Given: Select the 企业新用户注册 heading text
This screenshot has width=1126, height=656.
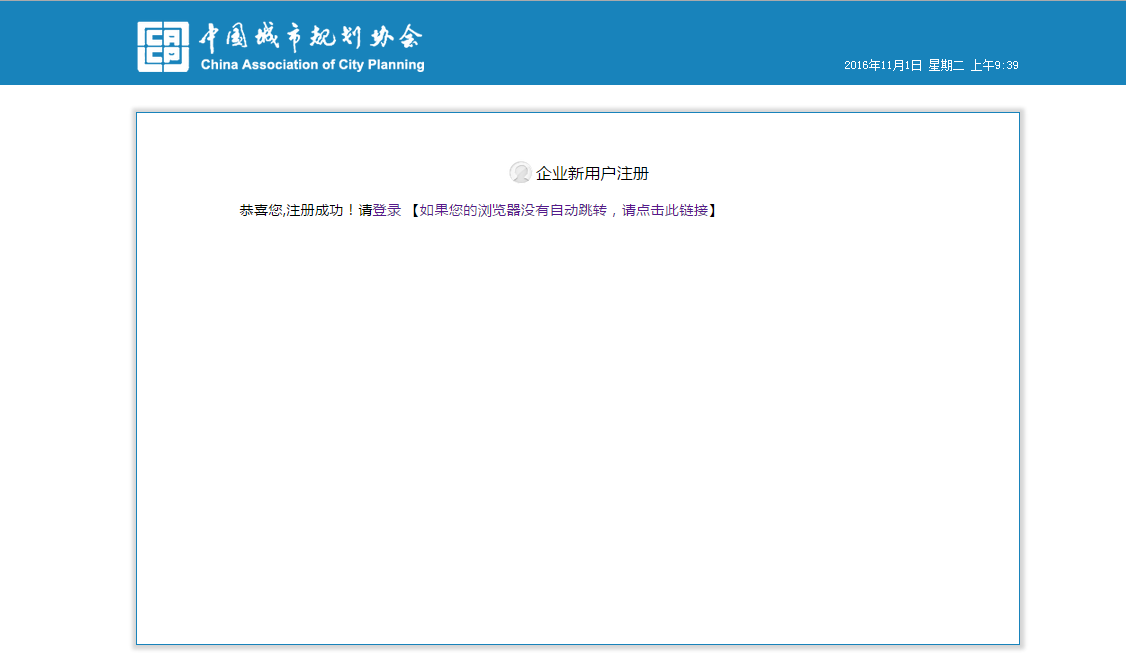Looking at the screenshot, I should 592,174.
